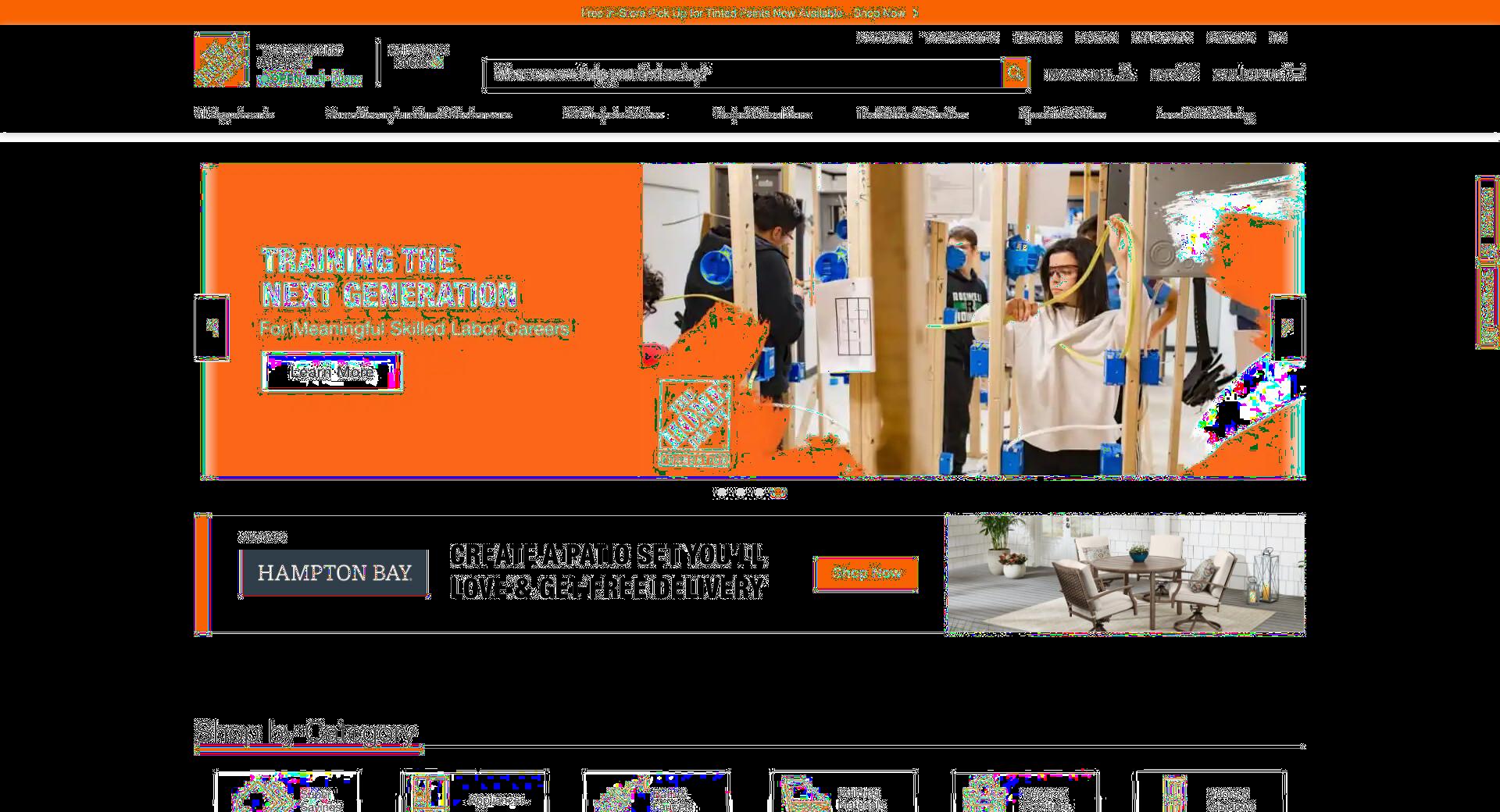Image resolution: width=1500 pixels, height=812 pixels.
Task: Open Project Calculators menu
Action: (x=762, y=114)
